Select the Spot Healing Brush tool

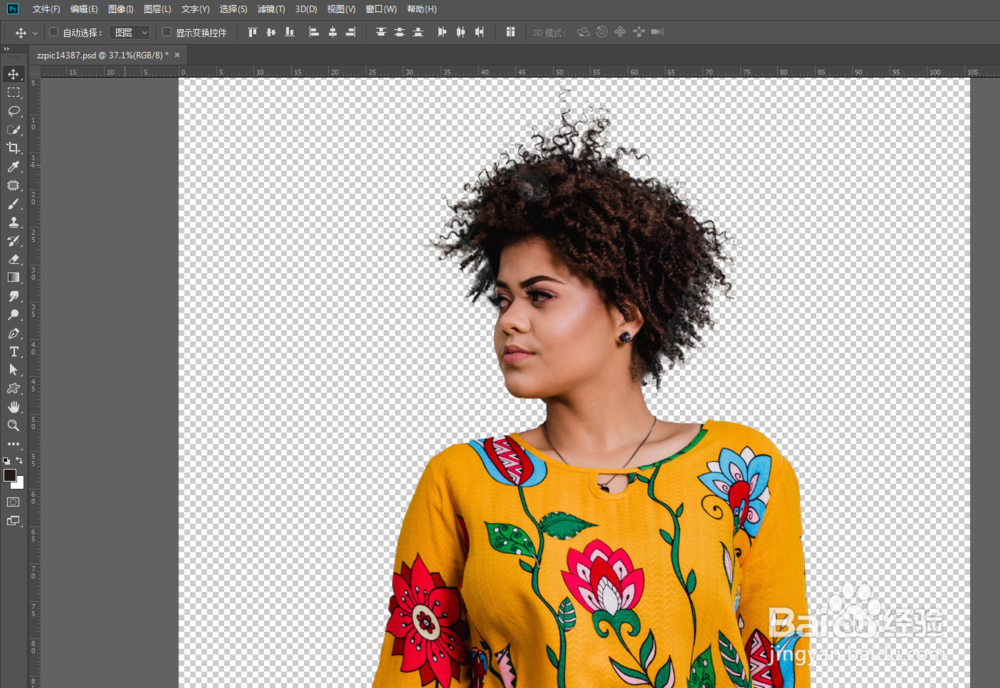[x=13, y=186]
